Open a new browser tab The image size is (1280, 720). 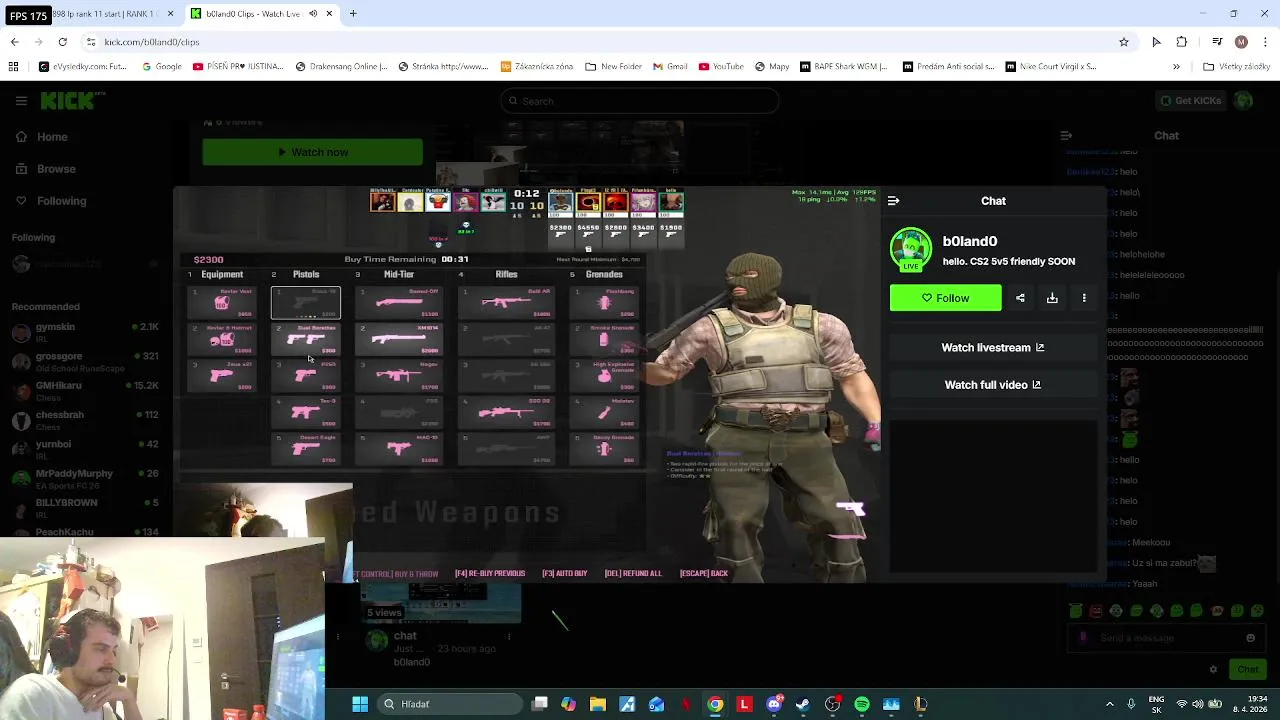click(353, 14)
